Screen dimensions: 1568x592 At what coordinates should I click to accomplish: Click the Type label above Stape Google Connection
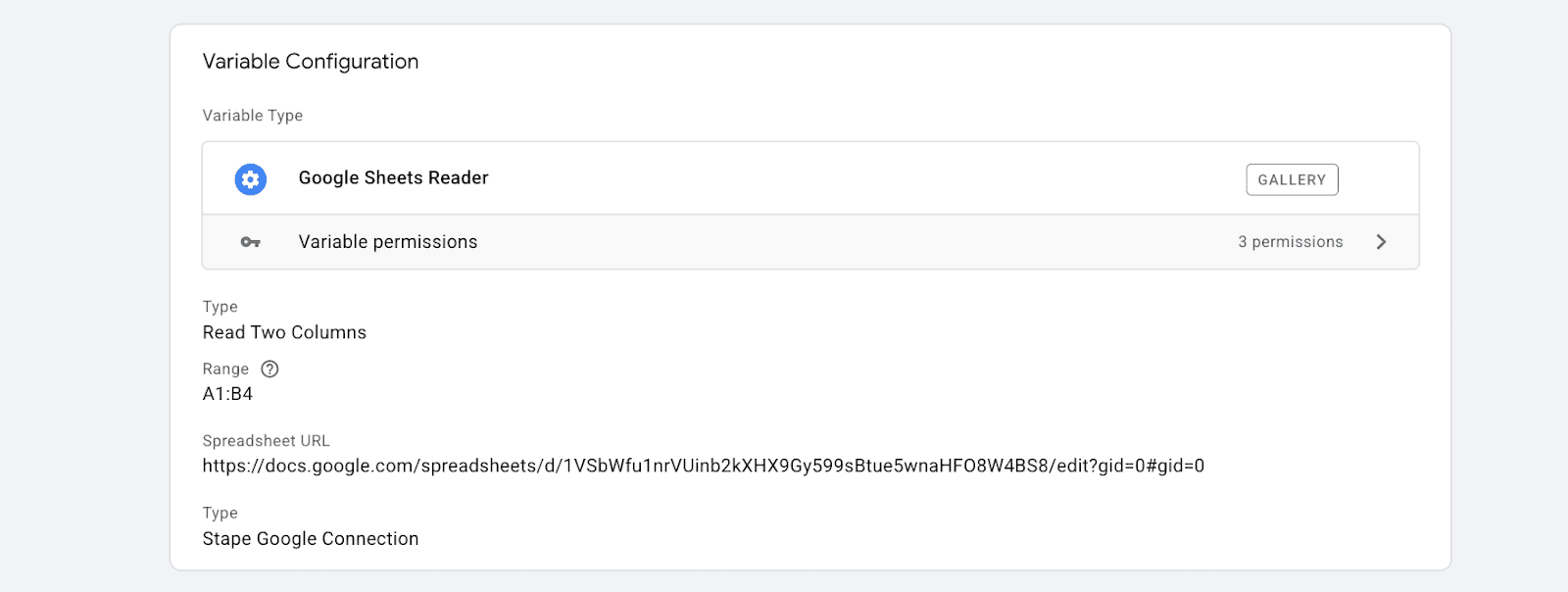tap(220, 513)
